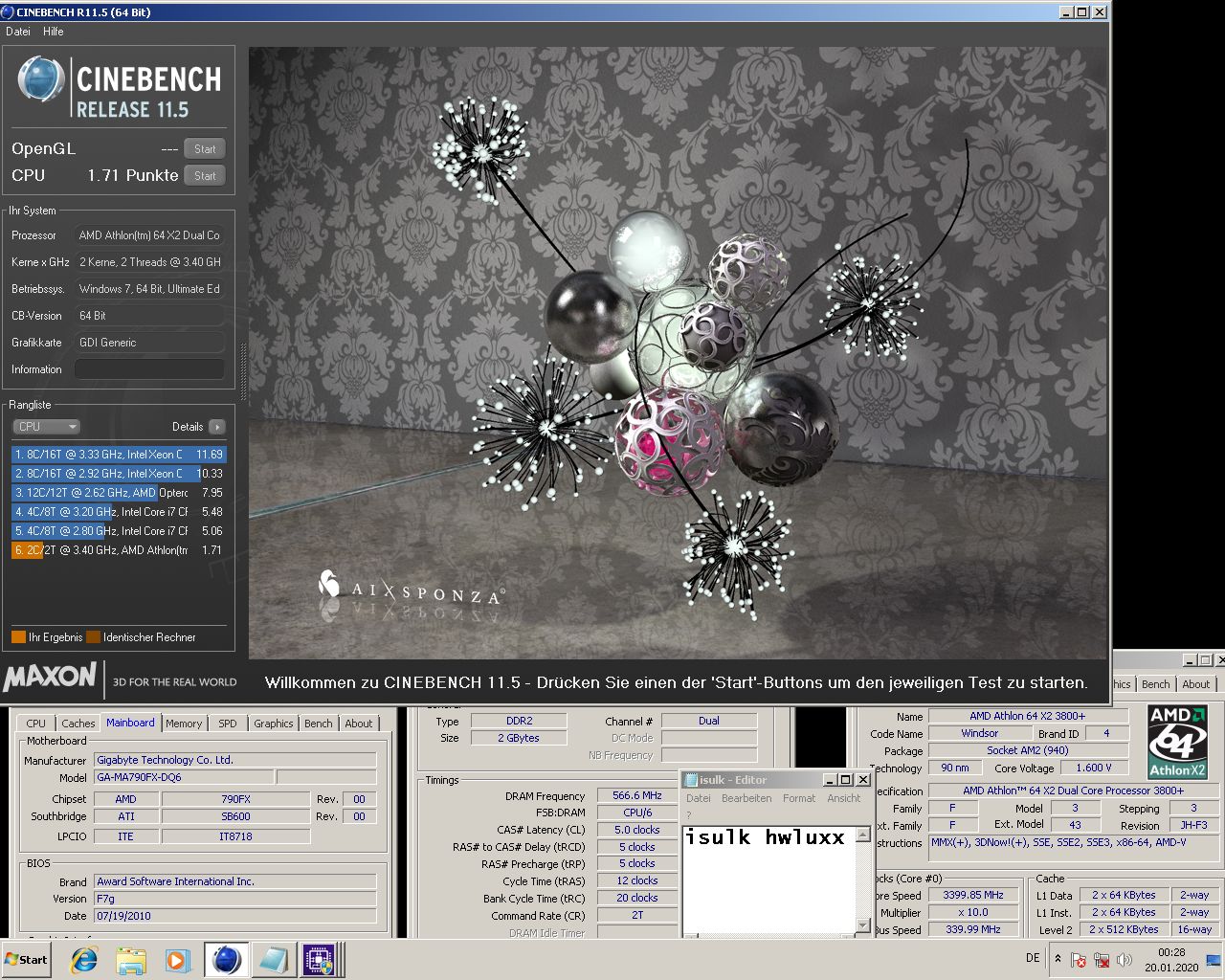The width and height of the screenshot is (1225, 980).
Task: Open Datei menu in Cinebench
Action: point(18,32)
